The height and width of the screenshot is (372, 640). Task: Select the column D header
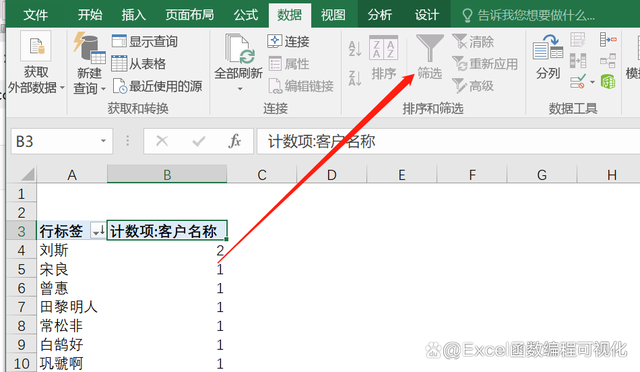(331, 175)
